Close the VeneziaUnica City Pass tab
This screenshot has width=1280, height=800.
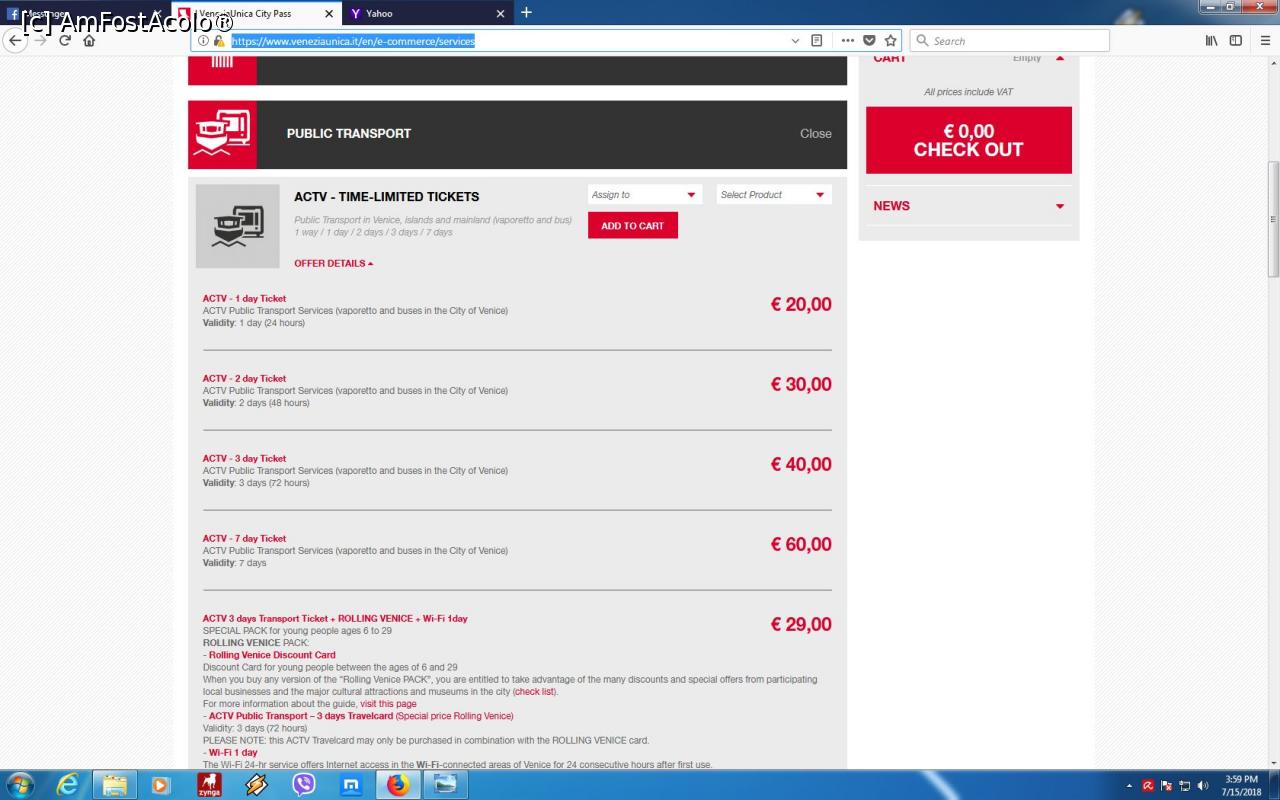(x=329, y=14)
